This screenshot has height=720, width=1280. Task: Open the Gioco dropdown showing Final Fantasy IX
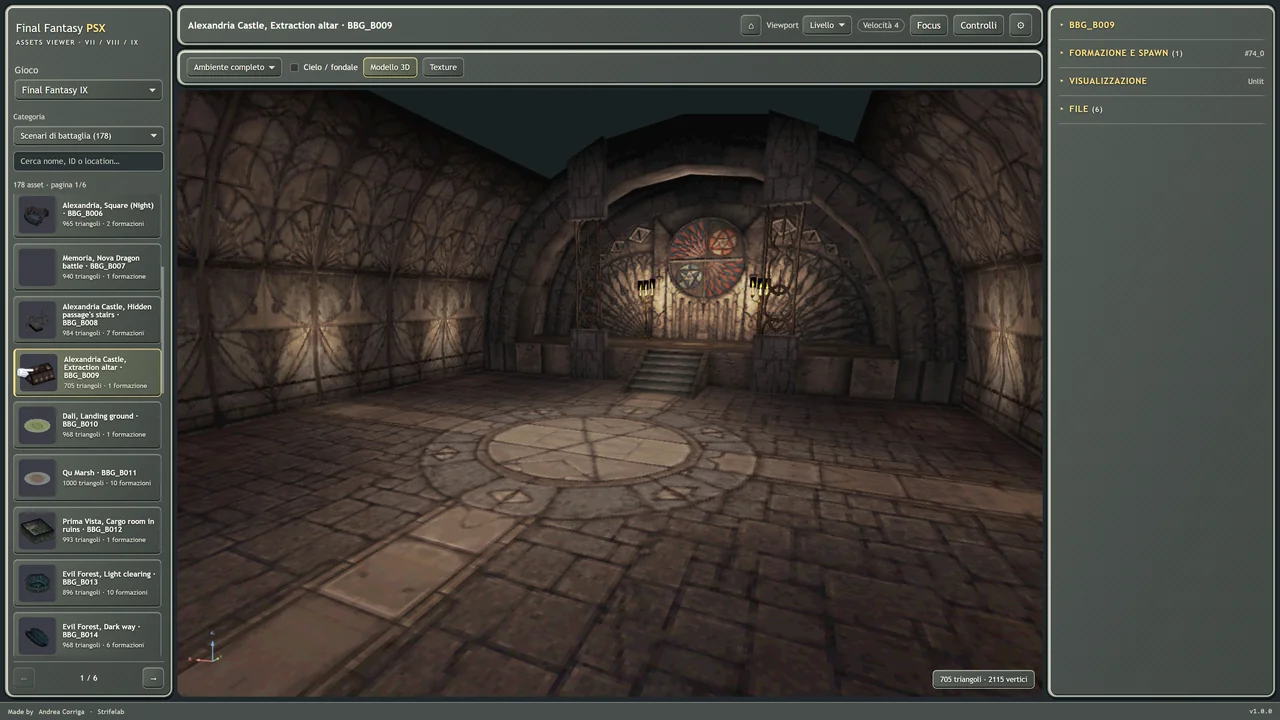point(88,90)
